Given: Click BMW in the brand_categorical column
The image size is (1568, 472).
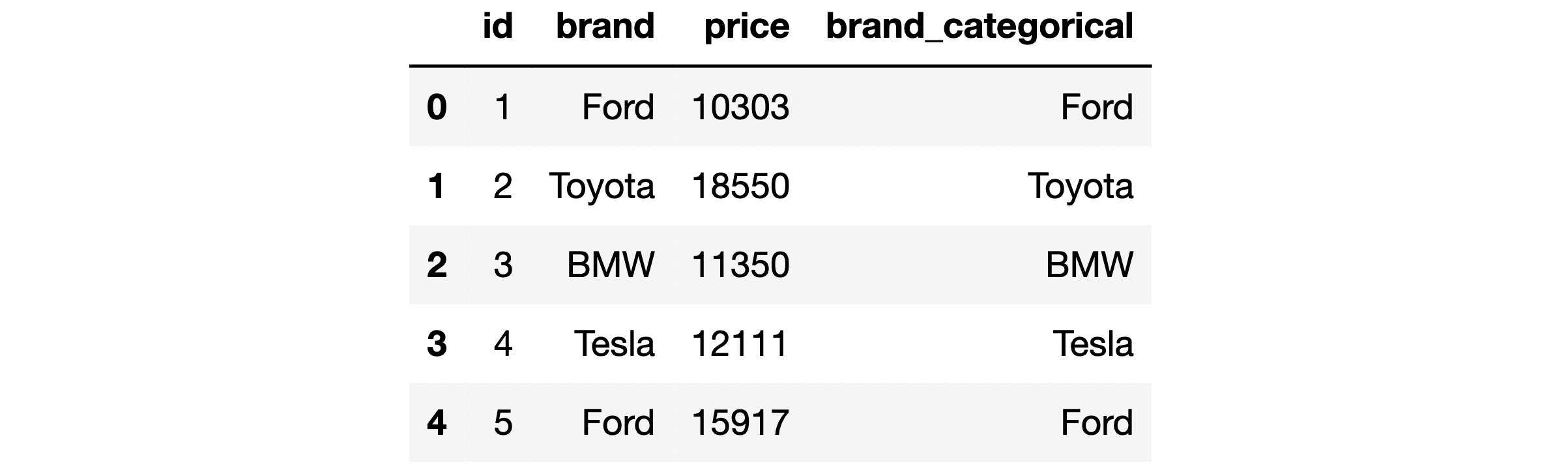Looking at the screenshot, I should [1089, 265].
